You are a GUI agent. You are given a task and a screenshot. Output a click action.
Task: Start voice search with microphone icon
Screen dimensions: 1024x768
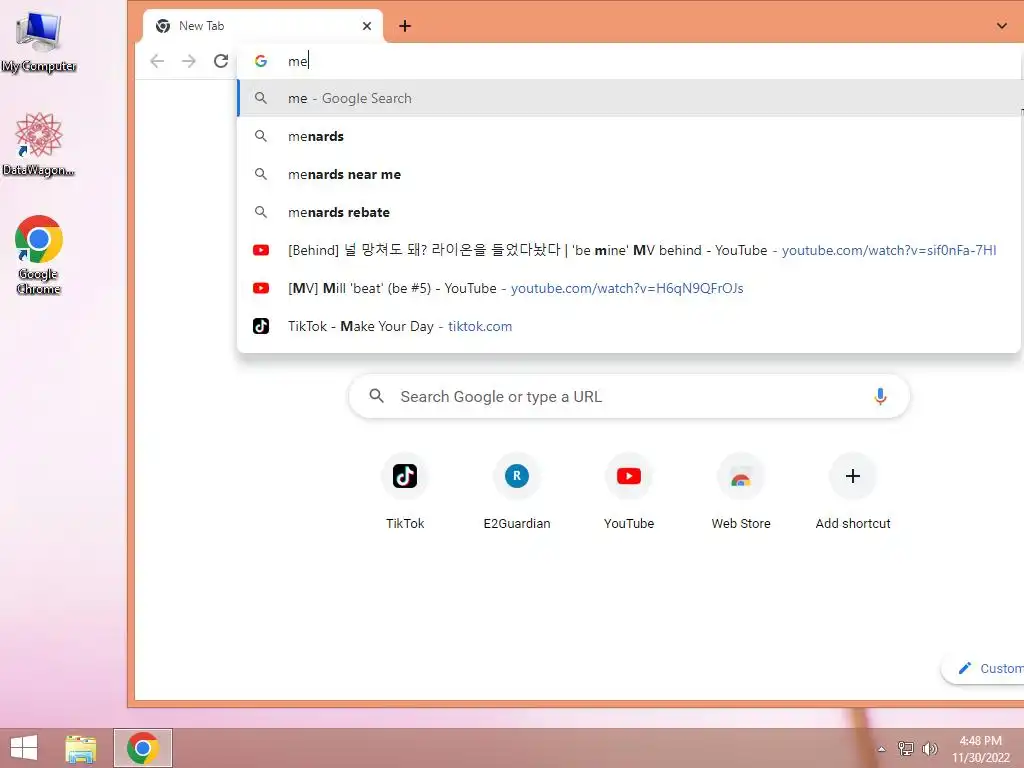[880, 396]
